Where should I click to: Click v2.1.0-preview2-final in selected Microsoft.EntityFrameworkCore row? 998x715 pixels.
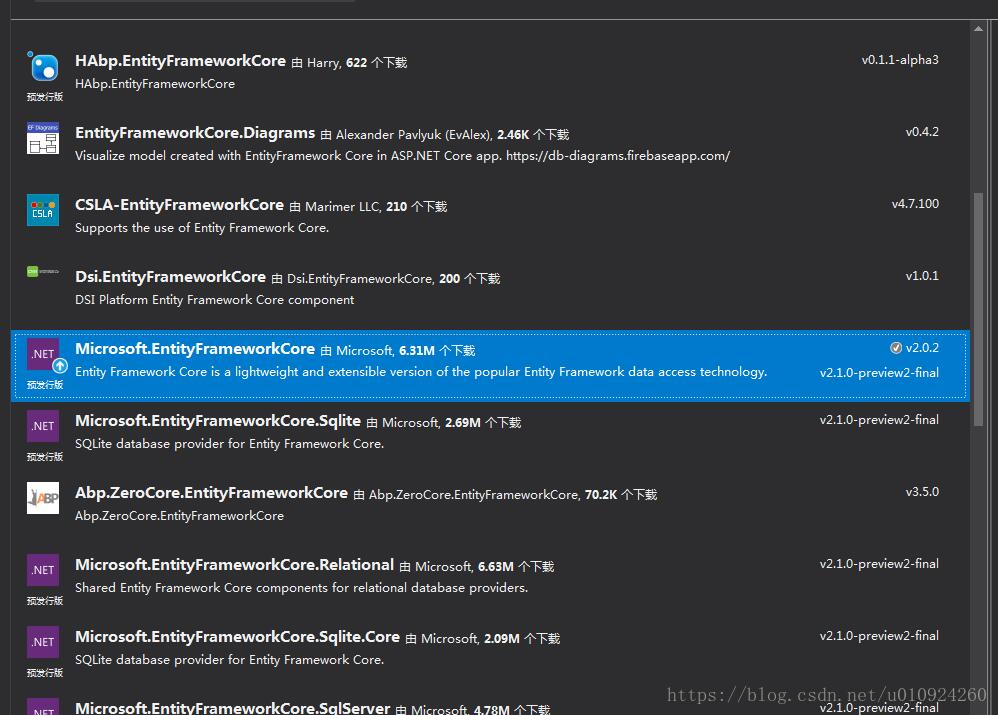coord(879,372)
